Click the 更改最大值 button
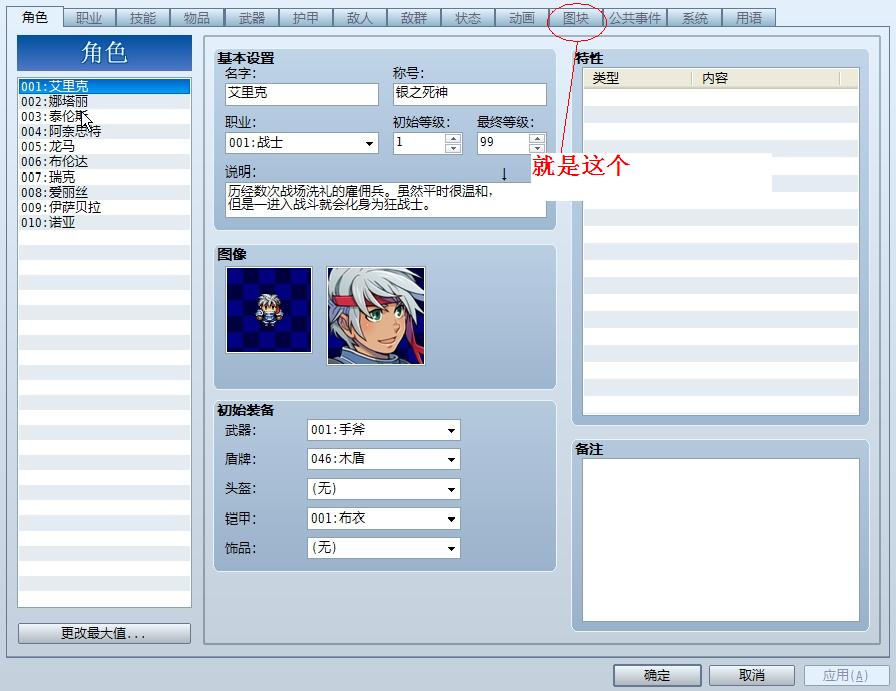The image size is (896, 691). click(x=104, y=633)
